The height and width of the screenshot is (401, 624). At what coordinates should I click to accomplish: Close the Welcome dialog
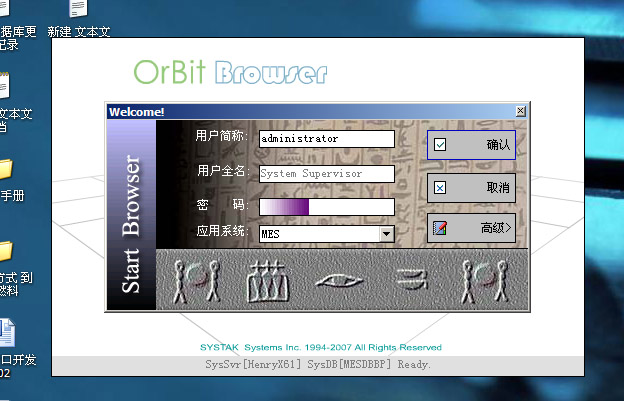pos(521,111)
